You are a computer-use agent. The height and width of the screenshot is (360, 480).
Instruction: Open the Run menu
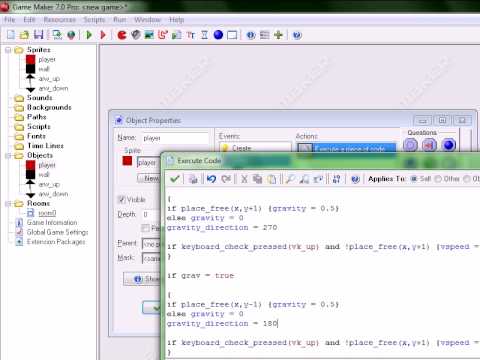[120, 20]
